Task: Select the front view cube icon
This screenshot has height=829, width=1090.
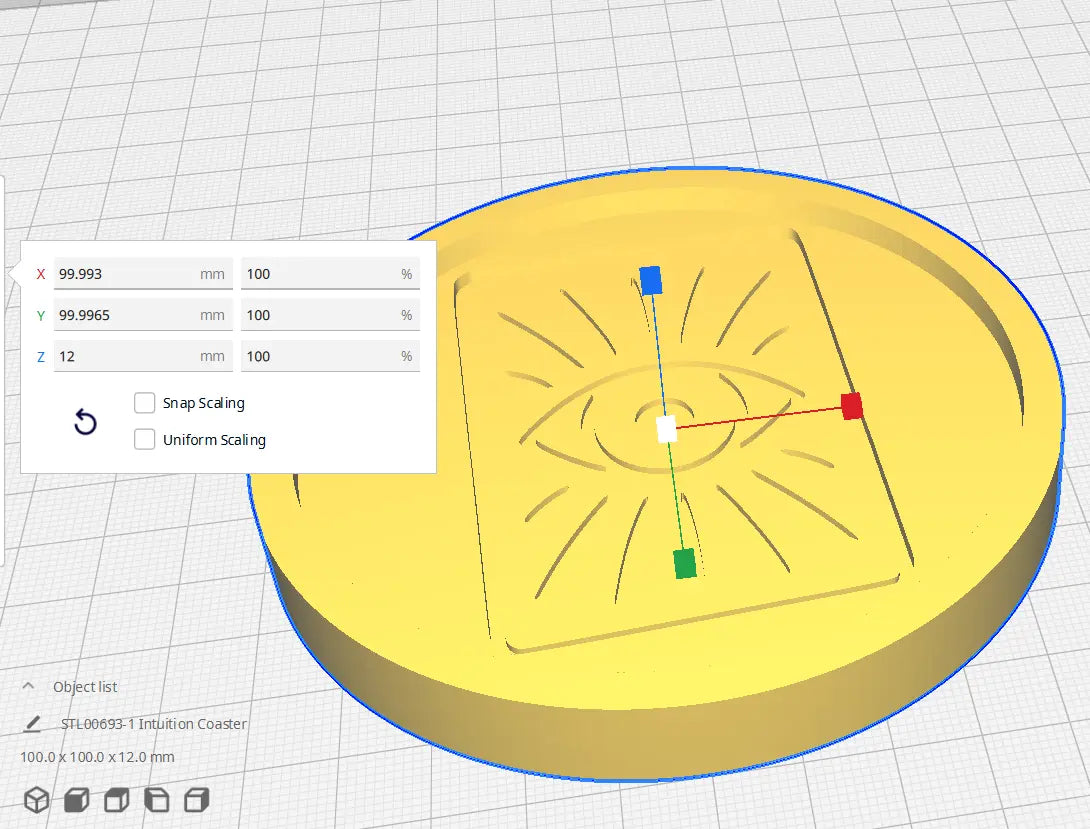Action: [x=76, y=800]
